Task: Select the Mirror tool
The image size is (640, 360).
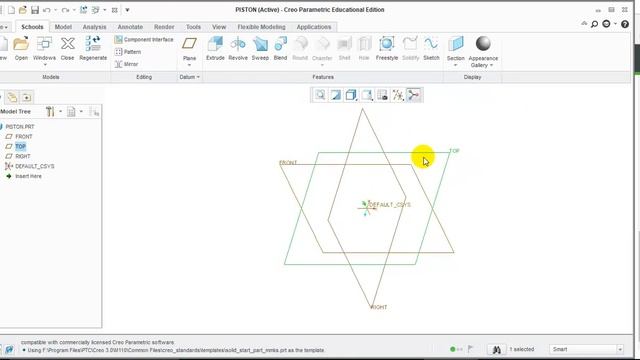Action: 127,64
